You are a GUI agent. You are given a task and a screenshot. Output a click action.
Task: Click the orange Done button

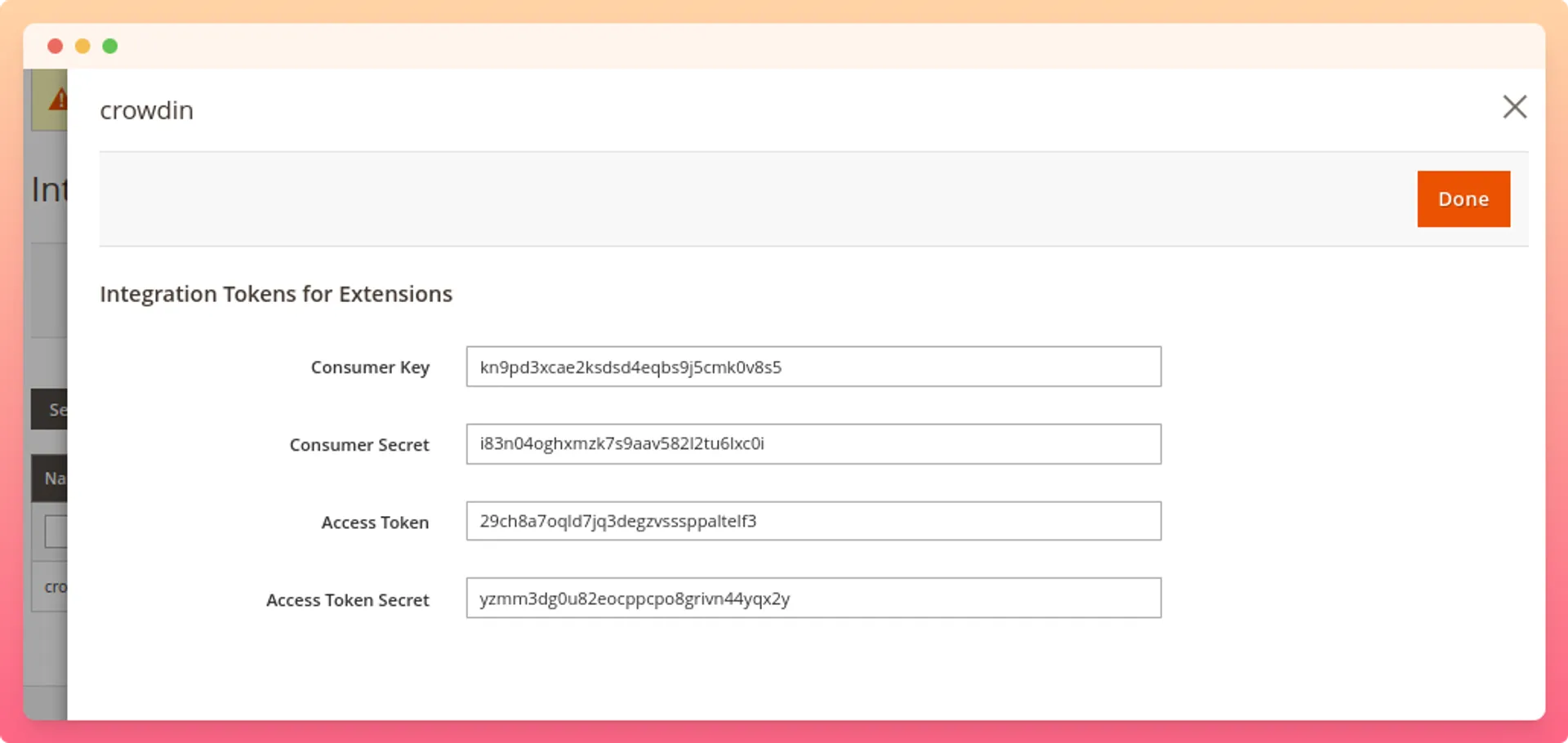(x=1463, y=199)
